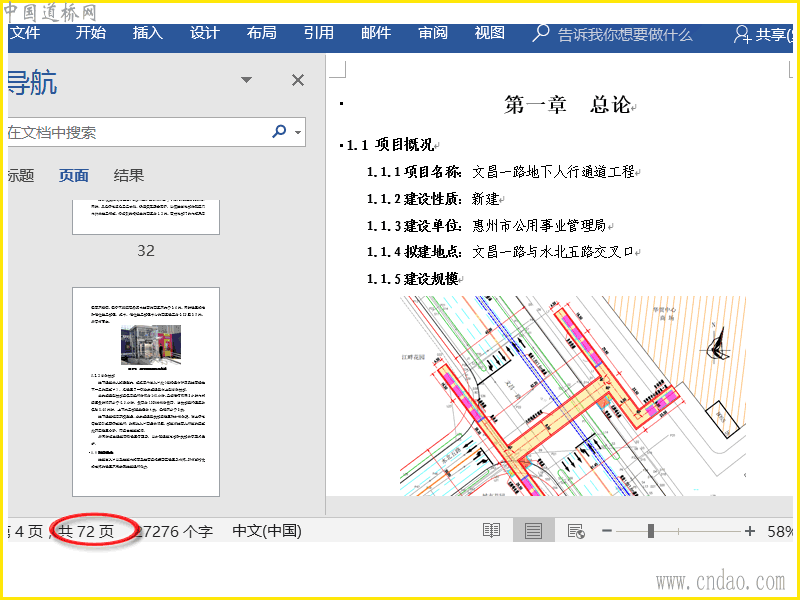The width and height of the screenshot is (800, 600).
Task: Switch to 结果 (Results) navigation tab
Action: tap(129, 175)
